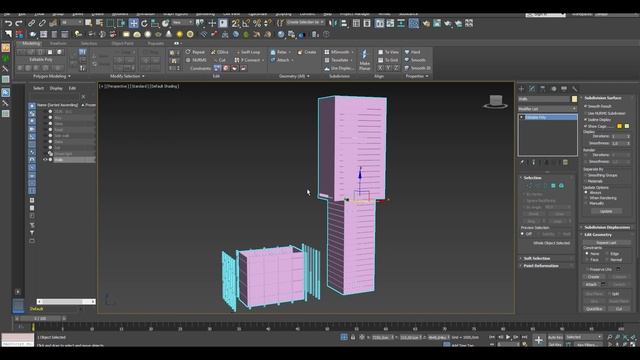Toggle the Angle Snap icon
This screenshot has height=360, width=640.
click(x=246, y=24)
